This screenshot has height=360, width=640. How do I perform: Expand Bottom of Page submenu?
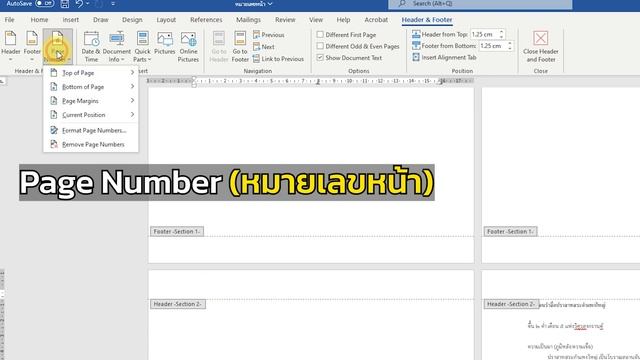[91, 87]
